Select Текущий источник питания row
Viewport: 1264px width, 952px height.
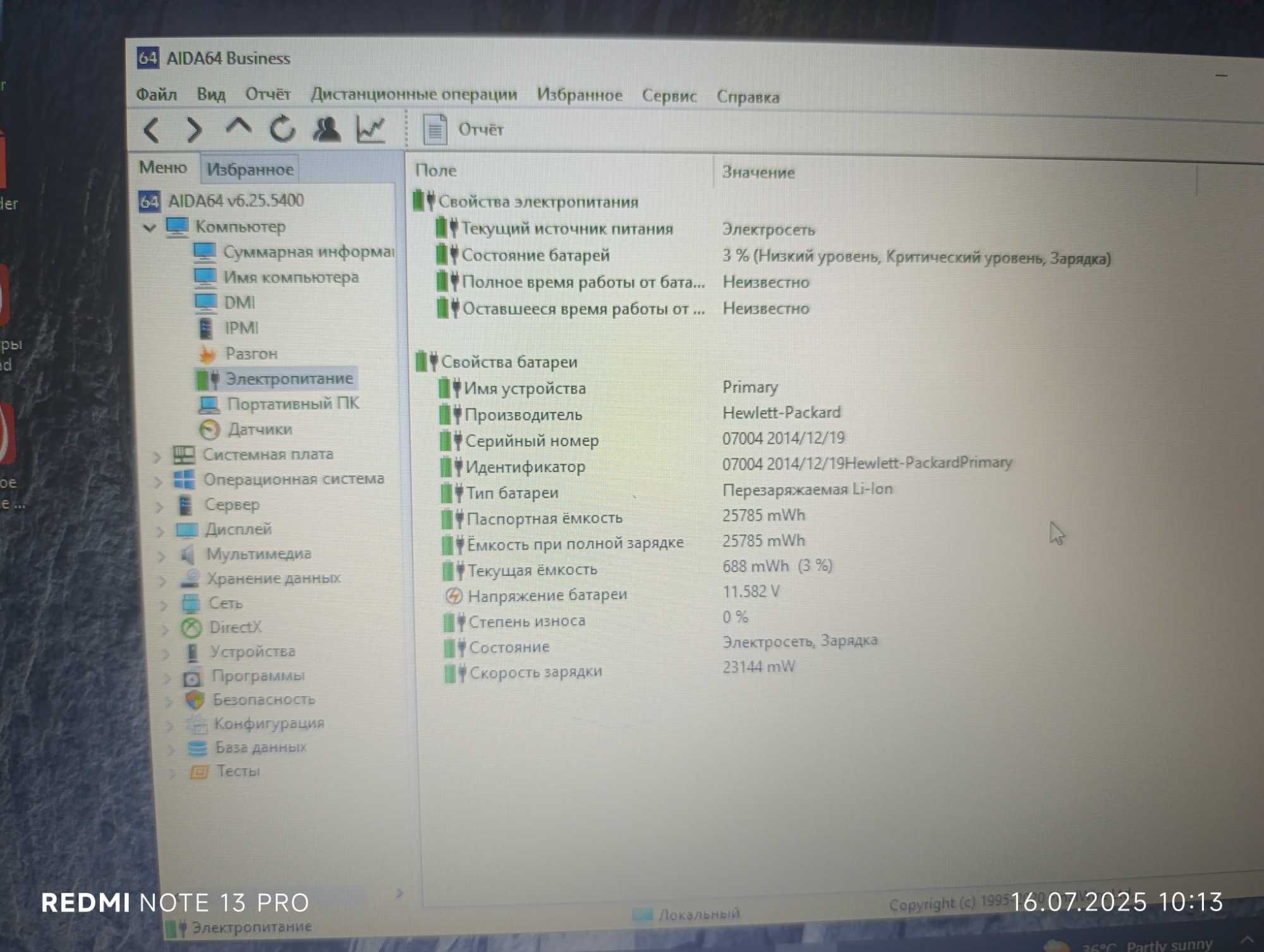pyautogui.click(x=626, y=229)
